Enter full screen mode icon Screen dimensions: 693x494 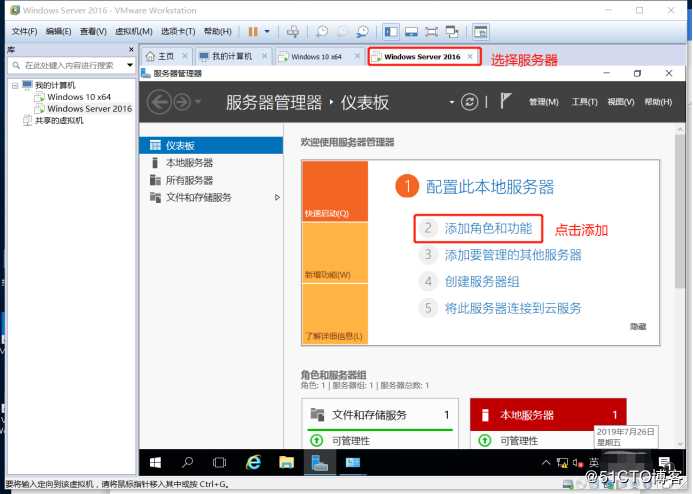[431, 31]
